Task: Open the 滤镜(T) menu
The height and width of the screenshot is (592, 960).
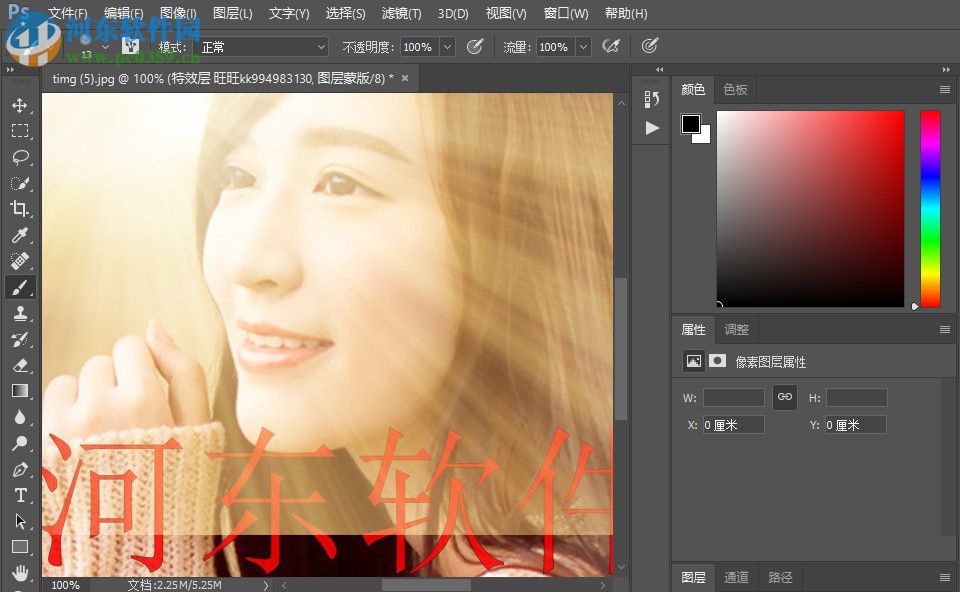Action: tap(401, 14)
